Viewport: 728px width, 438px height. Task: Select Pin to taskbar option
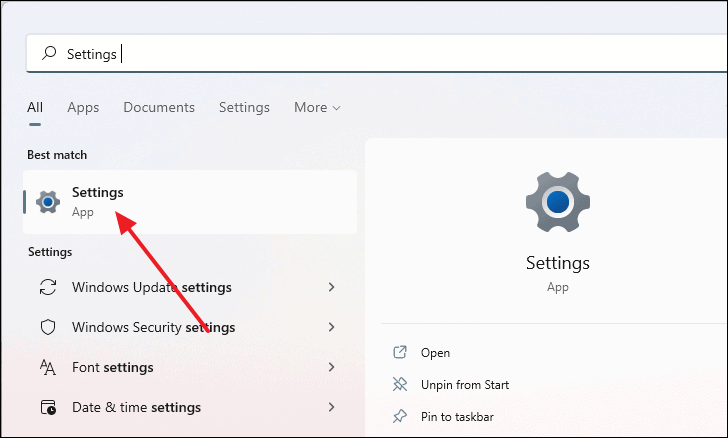pos(457,417)
